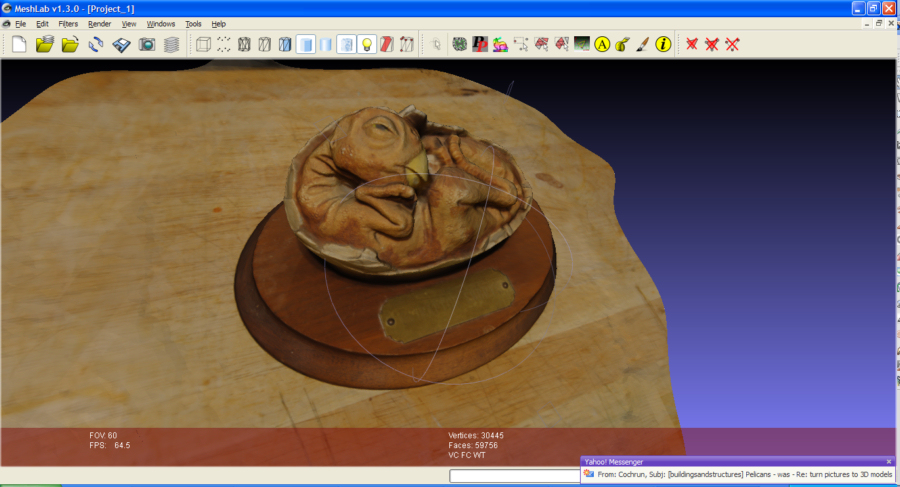Click the Save Project floppy disk icon
The height and width of the screenshot is (487, 900).
121,44
